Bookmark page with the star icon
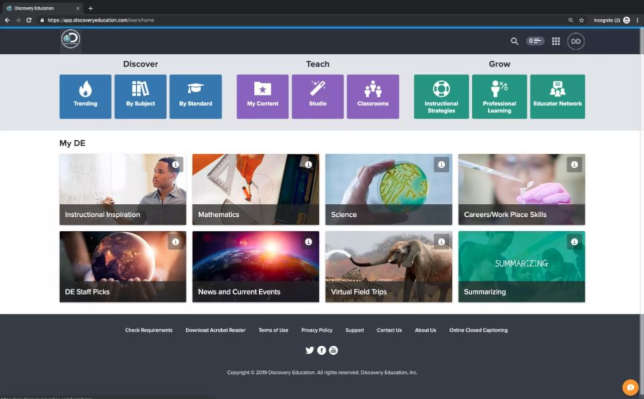This screenshot has height=399, width=644. (582, 20)
